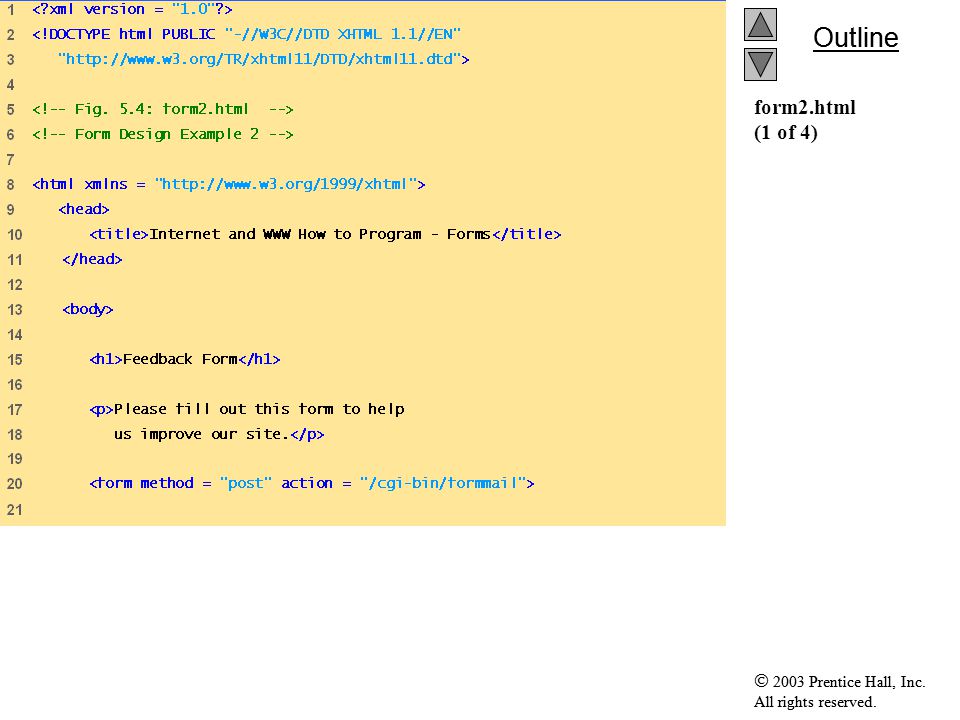
Task: Select the form2.html label text
Action: [x=804, y=107]
